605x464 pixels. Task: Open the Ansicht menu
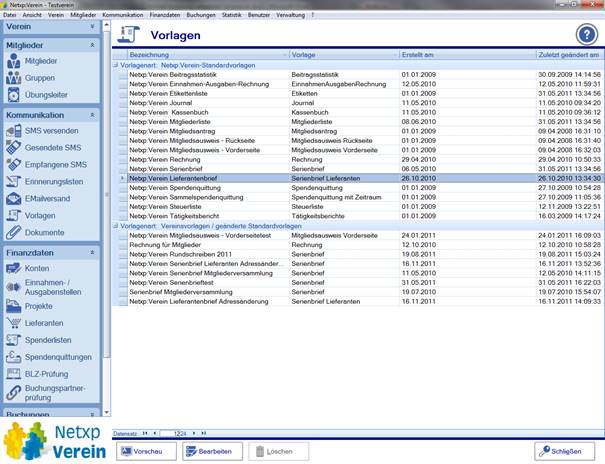(32, 15)
